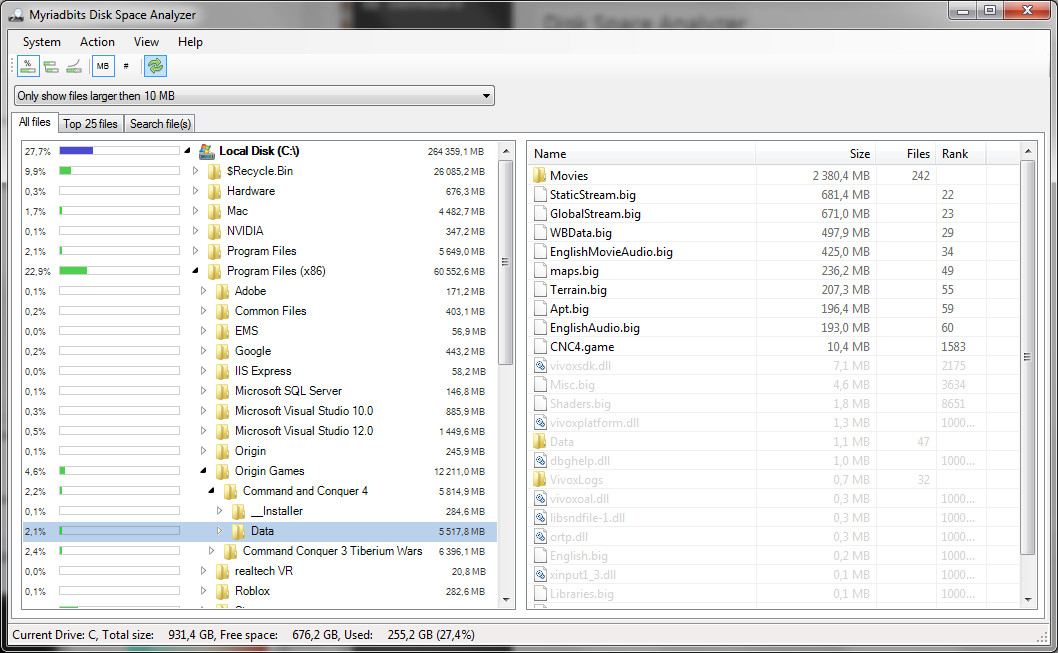
Task: Click the Adobe folder icon
Action: [223, 291]
